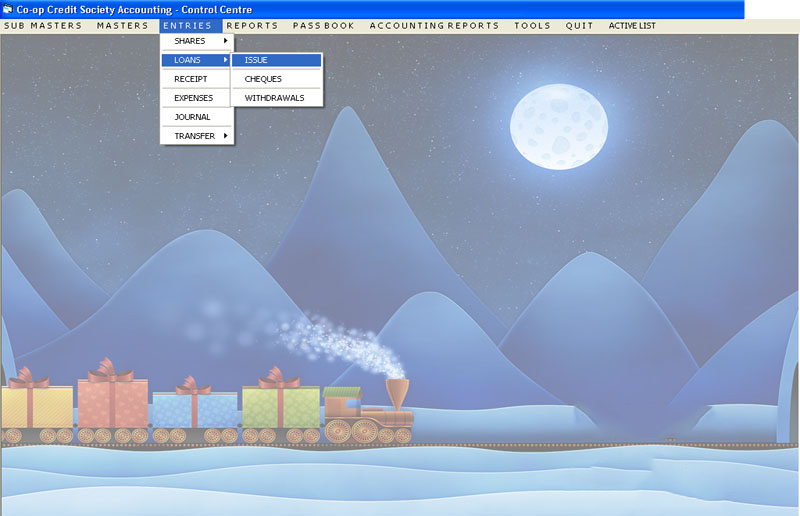Image resolution: width=800 pixels, height=516 pixels.
Task: Open the REPORTS menu
Action: click(x=252, y=25)
